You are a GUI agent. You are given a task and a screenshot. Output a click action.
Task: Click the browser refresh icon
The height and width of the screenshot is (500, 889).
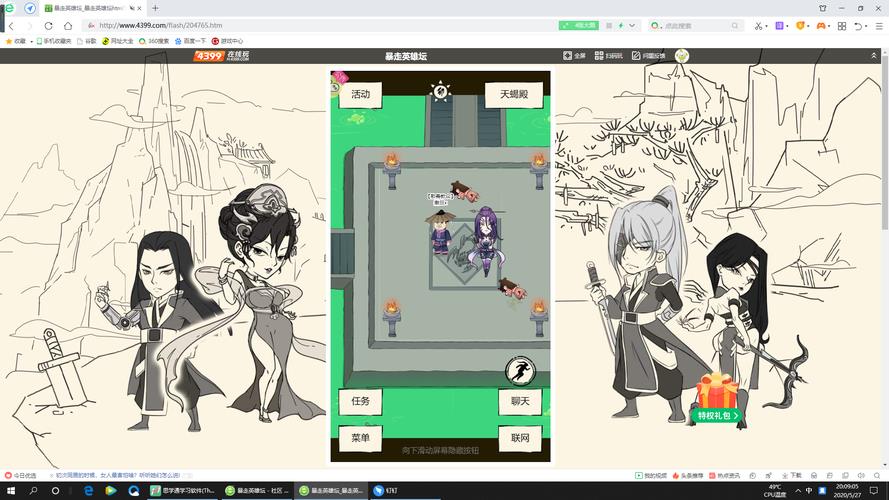(48, 25)
